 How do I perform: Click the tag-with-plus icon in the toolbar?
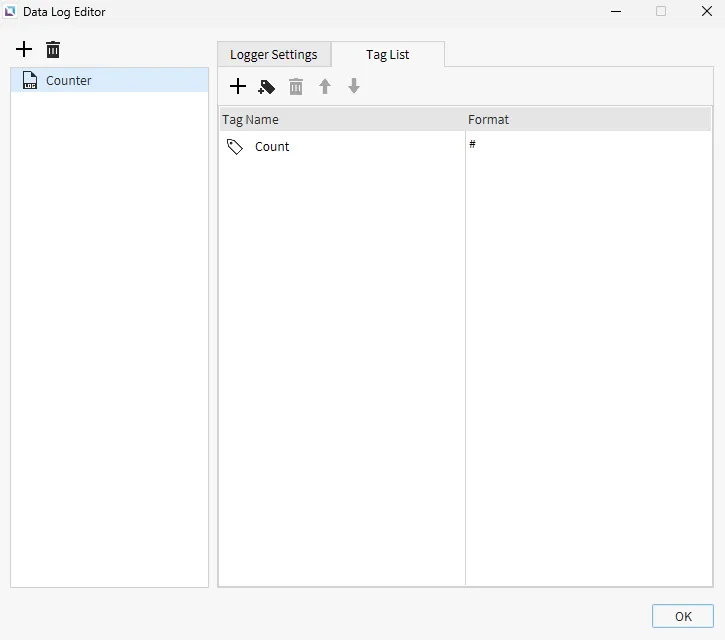[266, 87]
